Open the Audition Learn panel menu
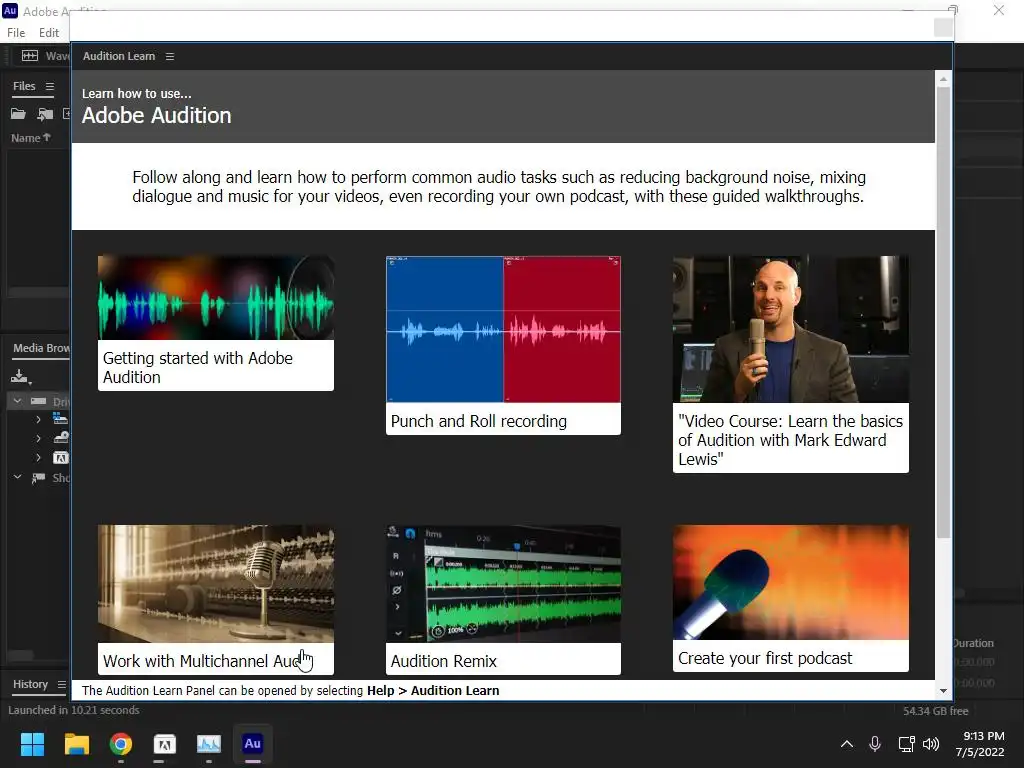This screenshot has width=1024, height=768. 170,56
